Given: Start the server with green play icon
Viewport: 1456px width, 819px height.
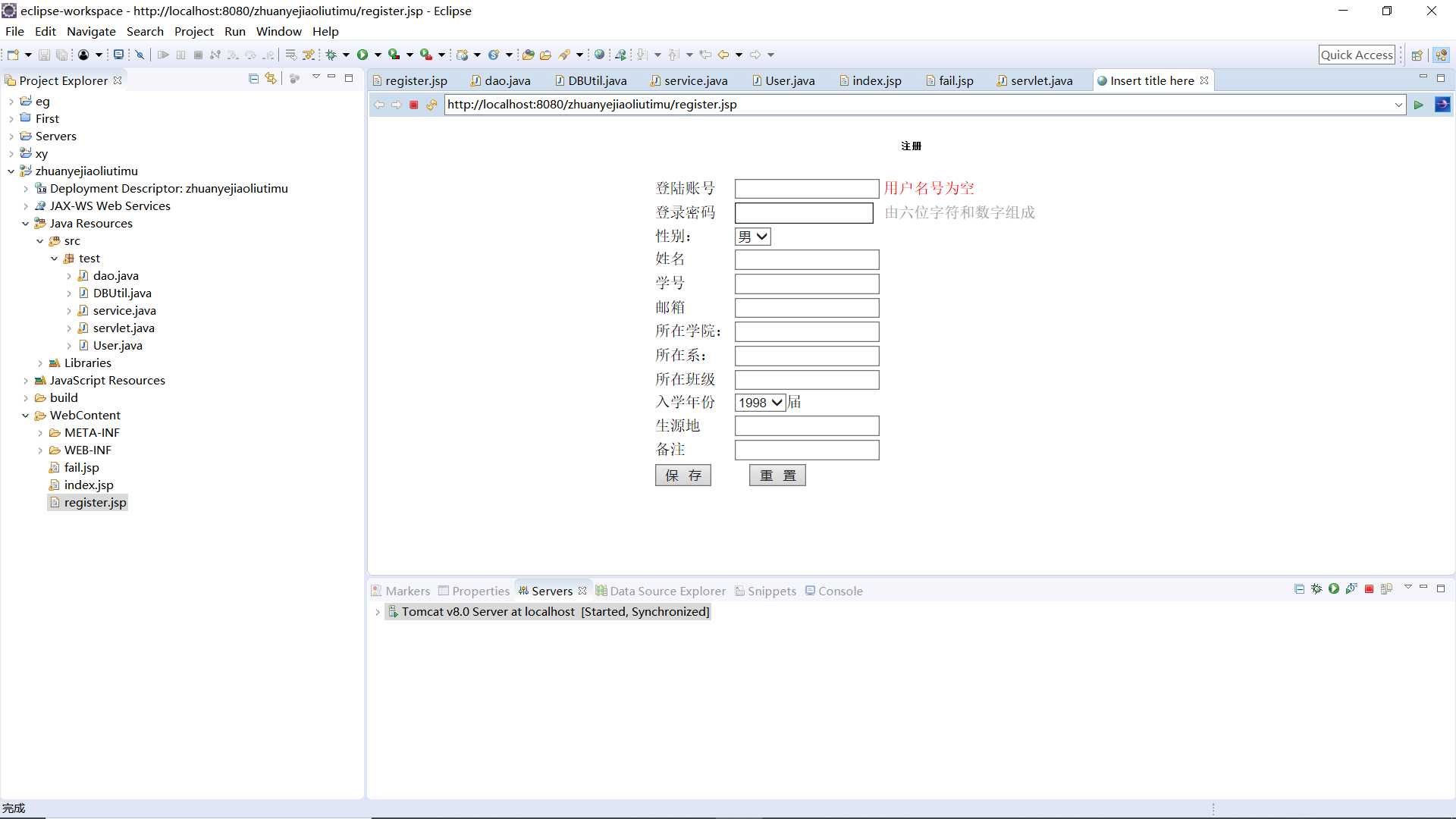Looking at the screenshot, I should (x=1334, y=589).
